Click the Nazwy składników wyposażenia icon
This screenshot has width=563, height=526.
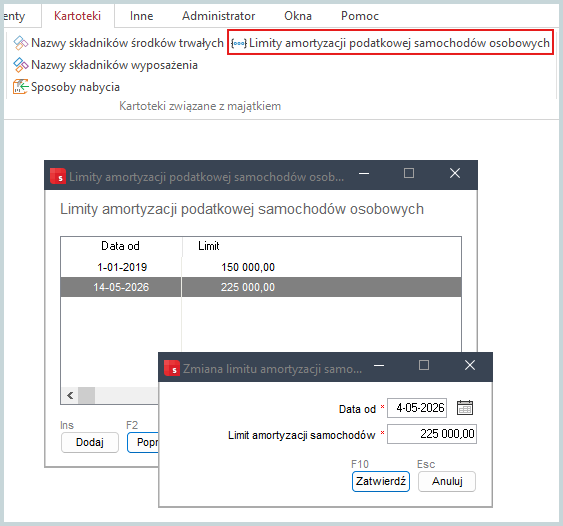point(20,65)
